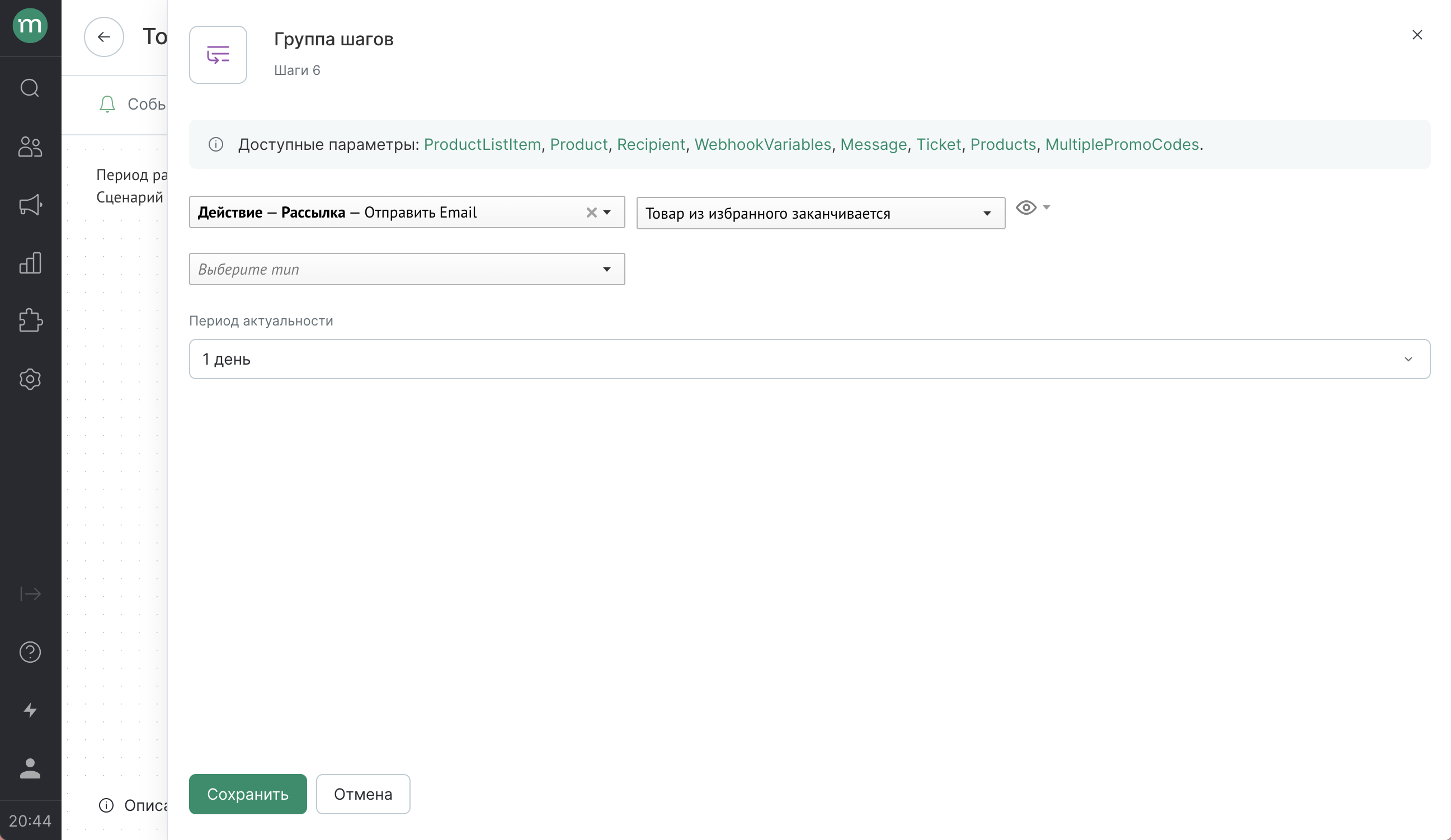Click the Ticket parameter link
This screenshot has height=840, width=1451.
[939, 144]
